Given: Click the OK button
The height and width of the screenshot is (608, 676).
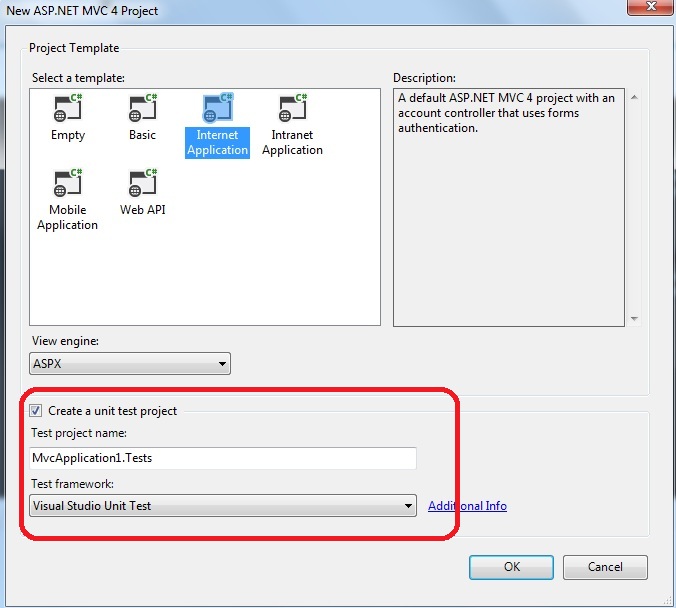Looking at the screenshot, I should point(511,567).
